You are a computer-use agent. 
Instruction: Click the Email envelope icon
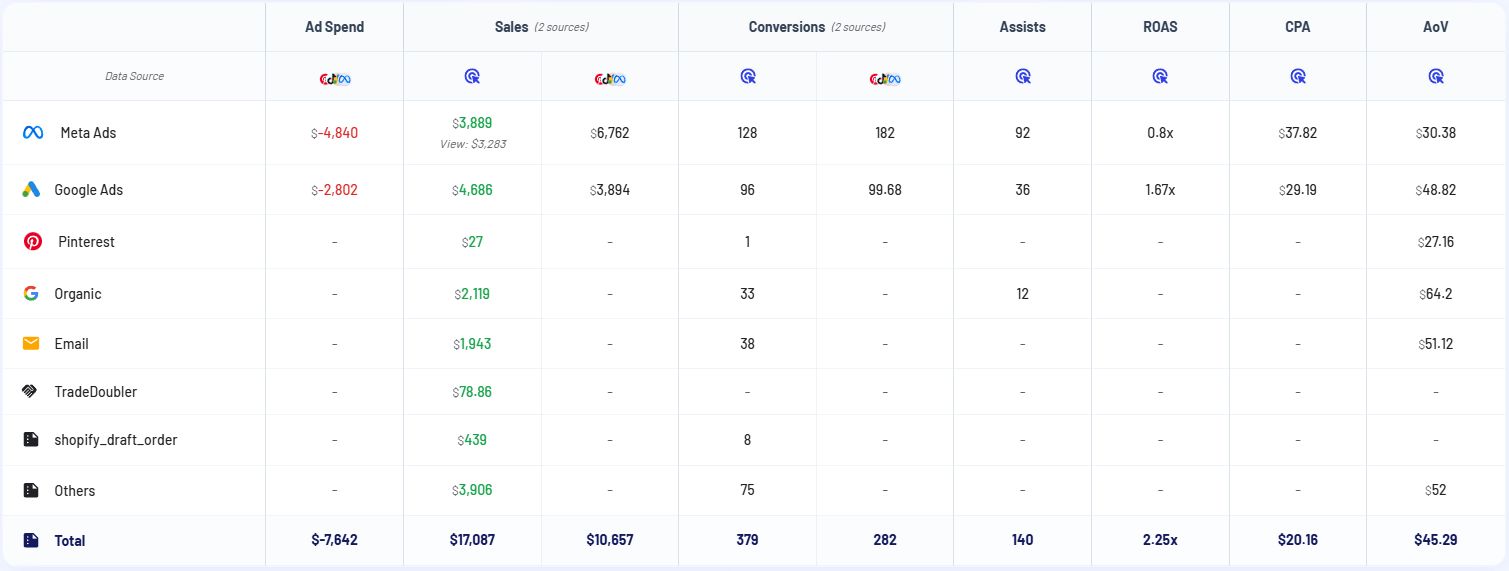click(31, 344)
